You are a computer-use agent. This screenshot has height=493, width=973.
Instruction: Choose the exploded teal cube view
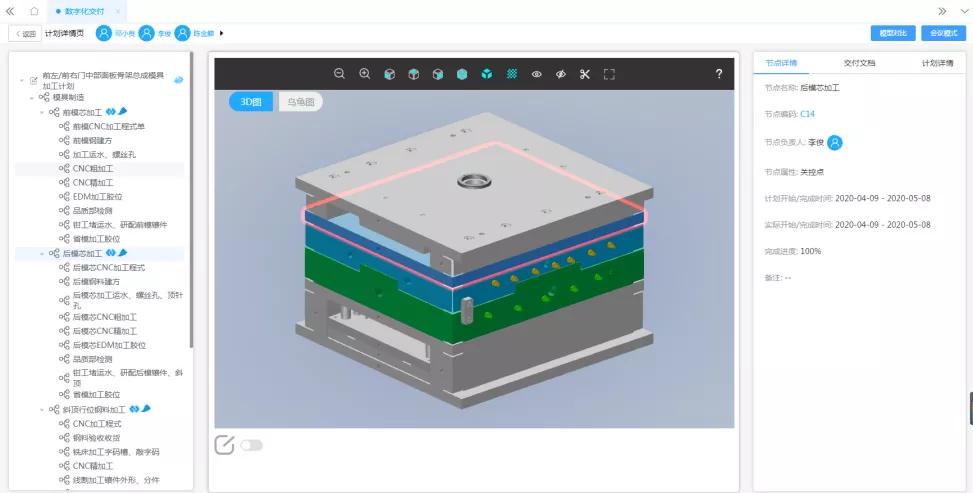pos(486,75)
